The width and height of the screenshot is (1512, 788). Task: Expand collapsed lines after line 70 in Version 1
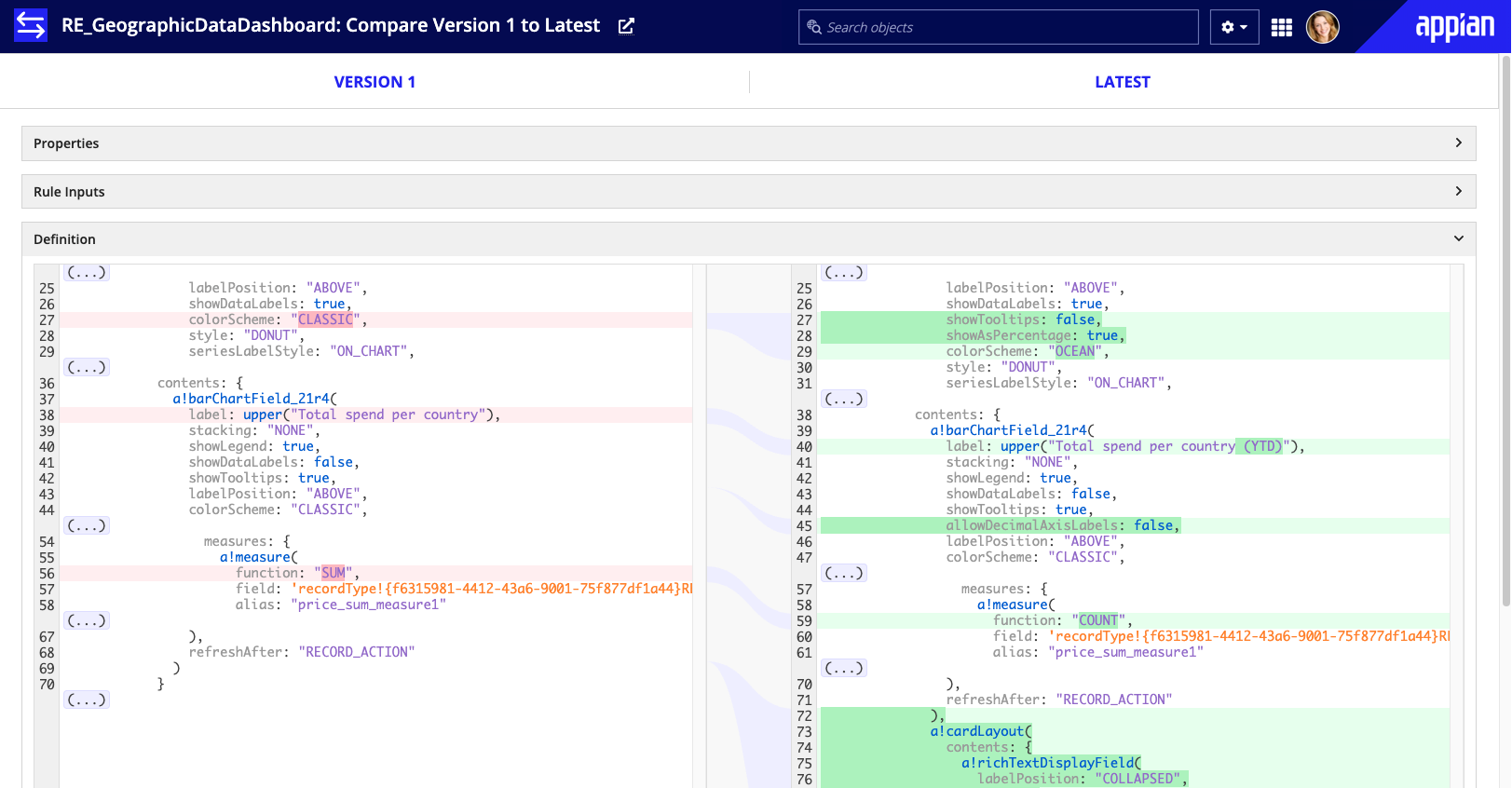pyautogui.click(x=87, y=700)
